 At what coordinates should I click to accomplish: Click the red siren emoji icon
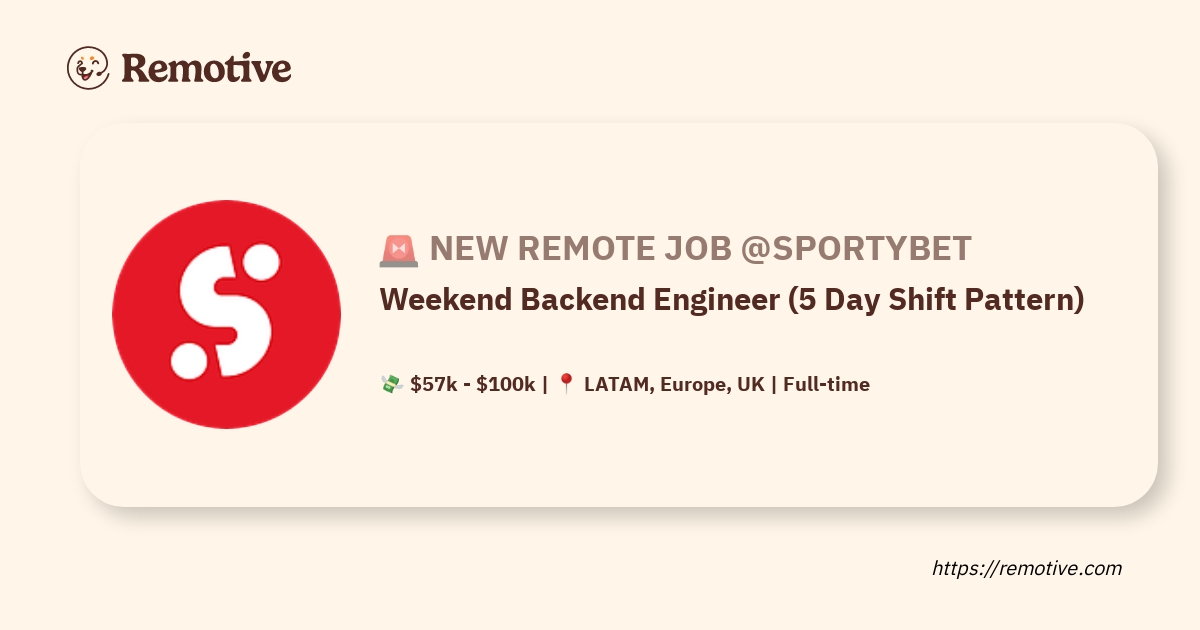pyautogui.click(x=399, y=249)
